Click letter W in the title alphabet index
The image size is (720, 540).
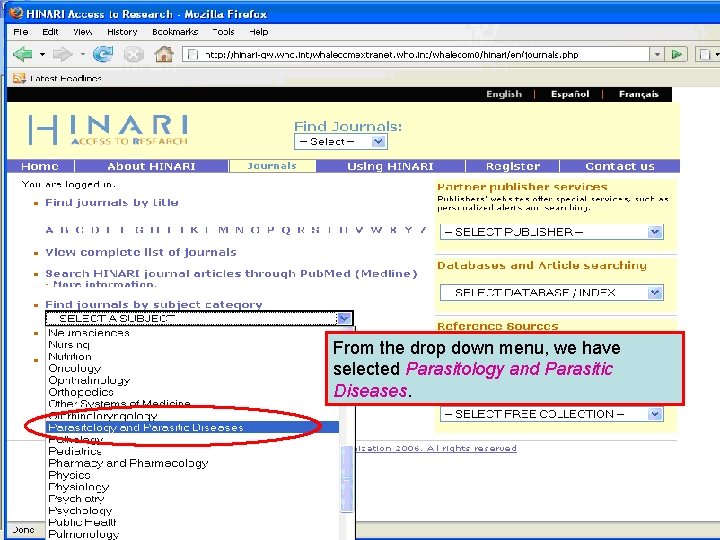pos(376,230)
